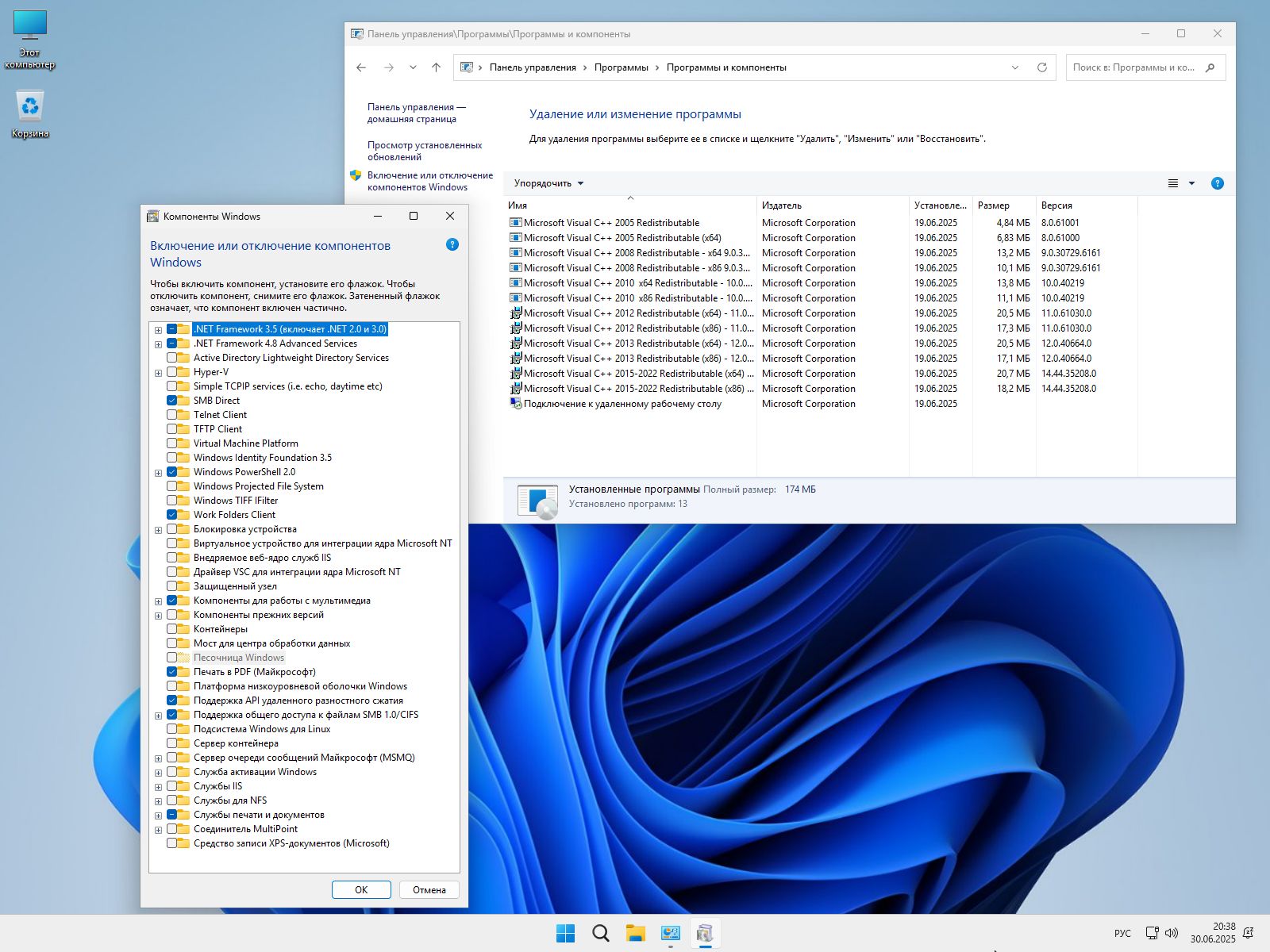This screenshot has height=952, width=1270.
Task: Click the Hyper-V folder icon
Action: [184, 372]
